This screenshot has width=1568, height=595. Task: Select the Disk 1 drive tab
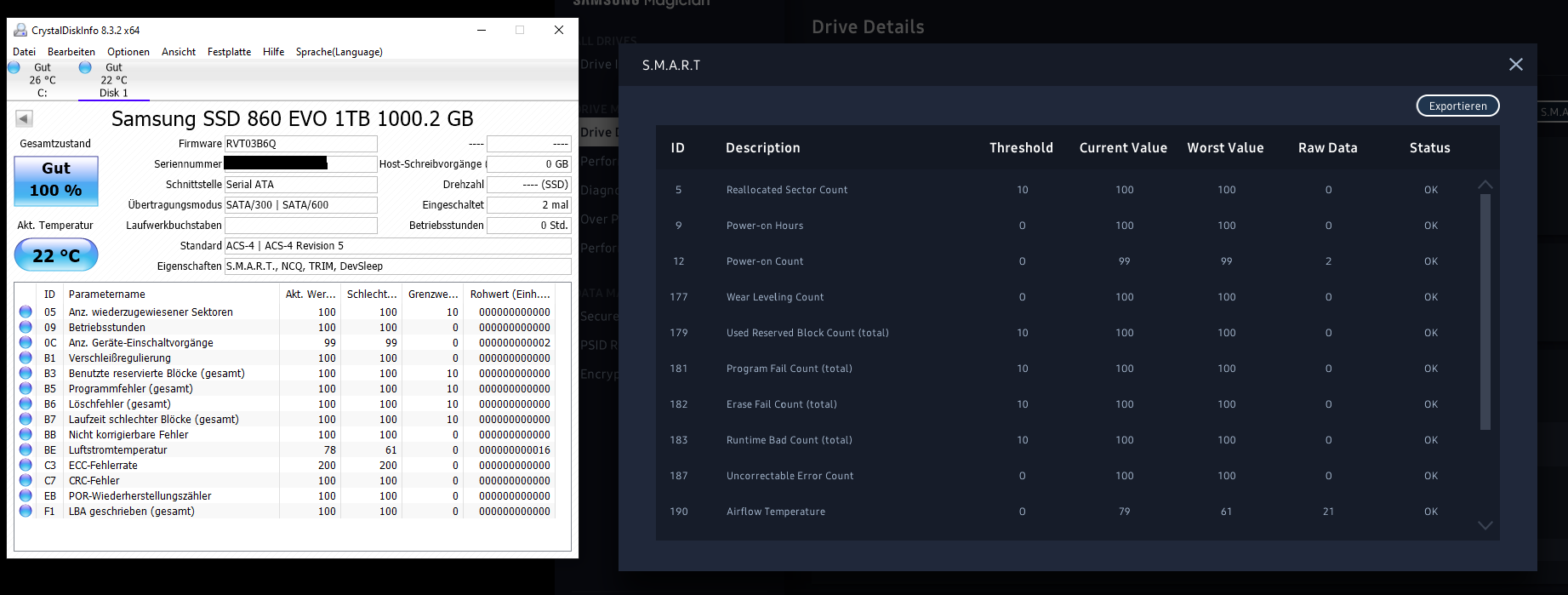coord(113,80)
